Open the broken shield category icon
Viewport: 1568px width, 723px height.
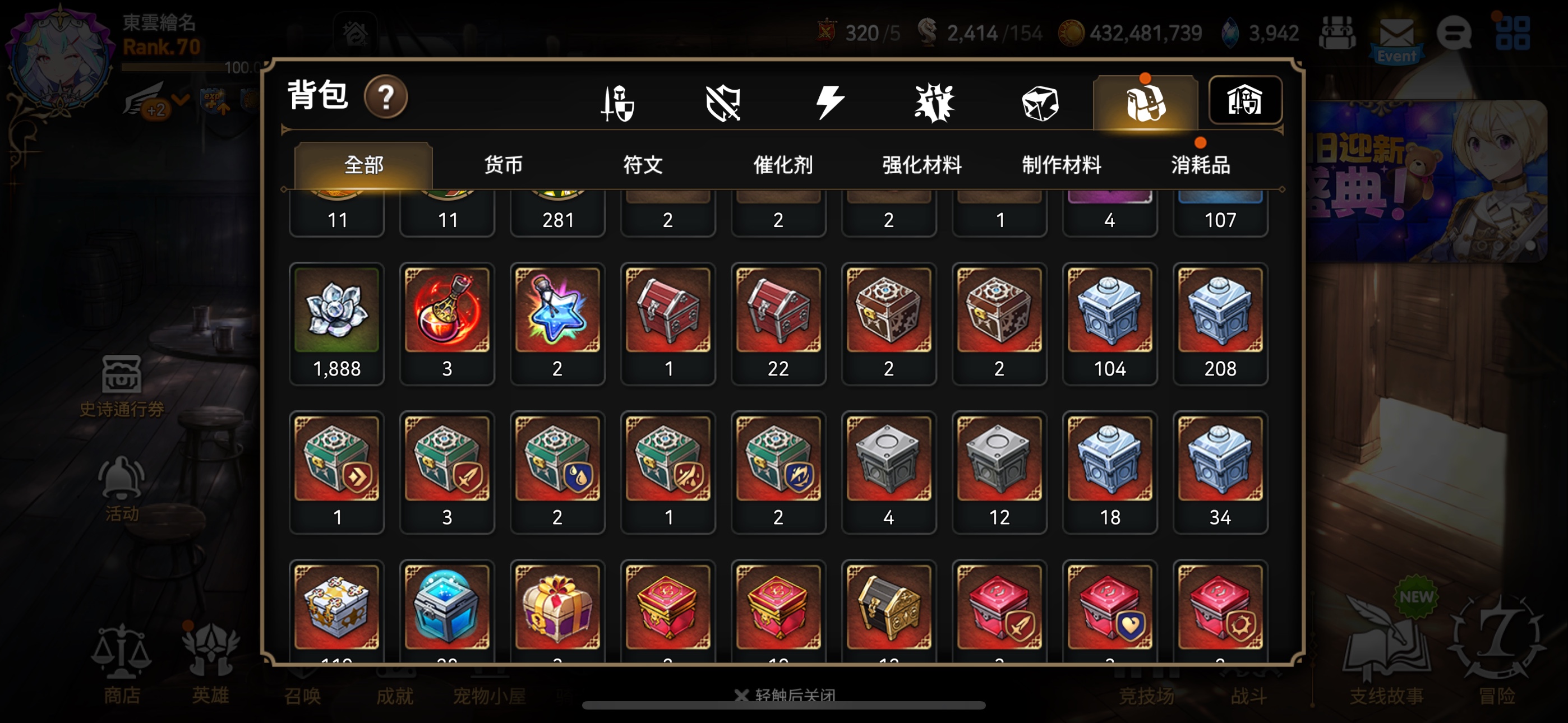pos(723,103)
